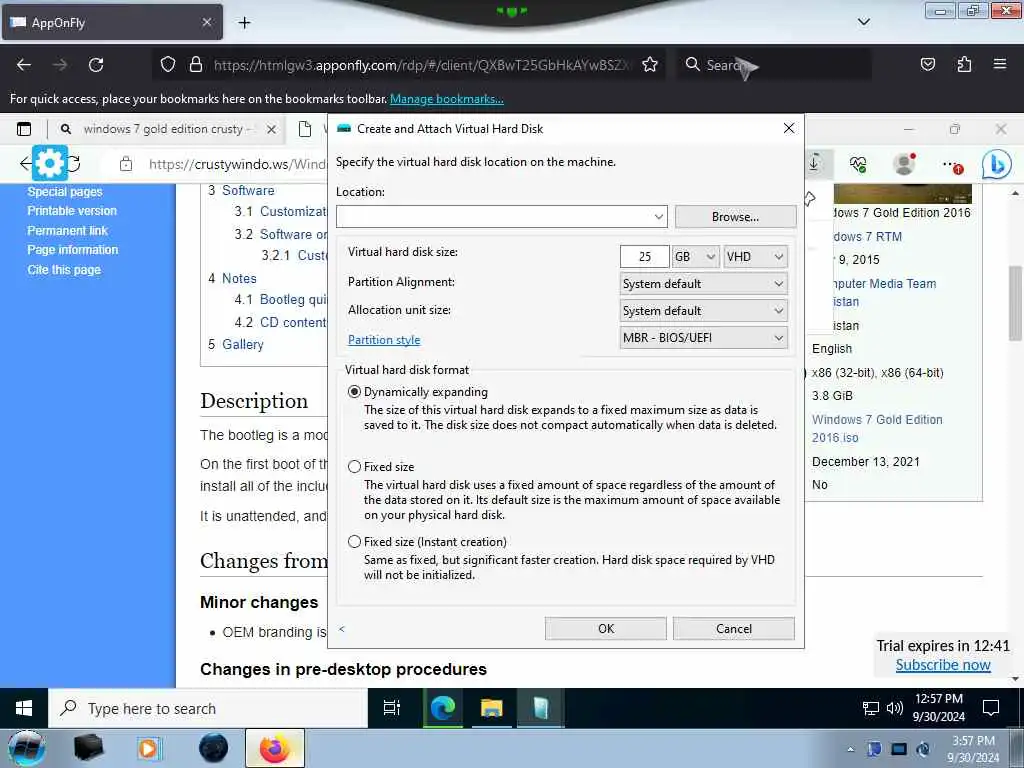This screenshot has height=768, width=1024.
Task: Open media player in the outer taskbar
Action: (150, 748)
